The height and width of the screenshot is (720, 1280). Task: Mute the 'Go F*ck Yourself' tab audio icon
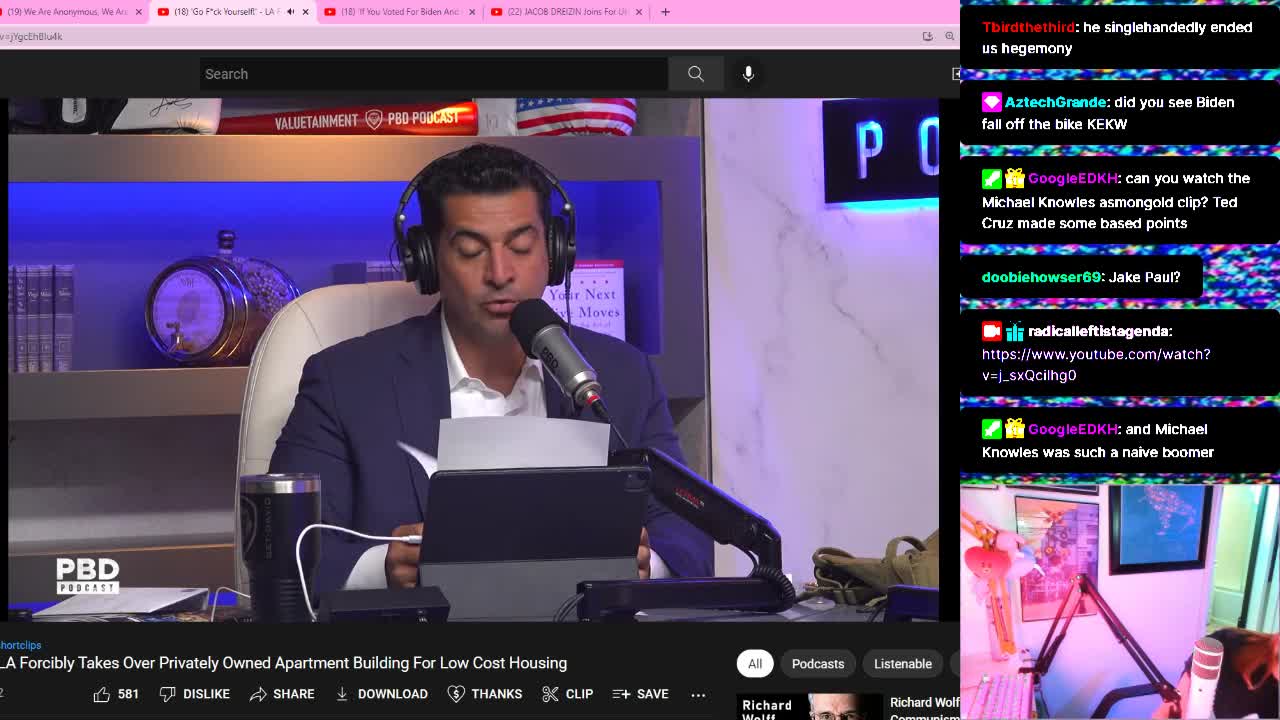click(x=291, y=12)
